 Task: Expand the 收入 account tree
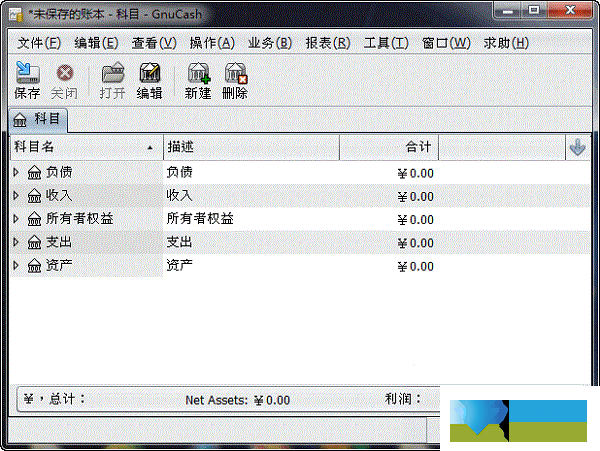16,195
